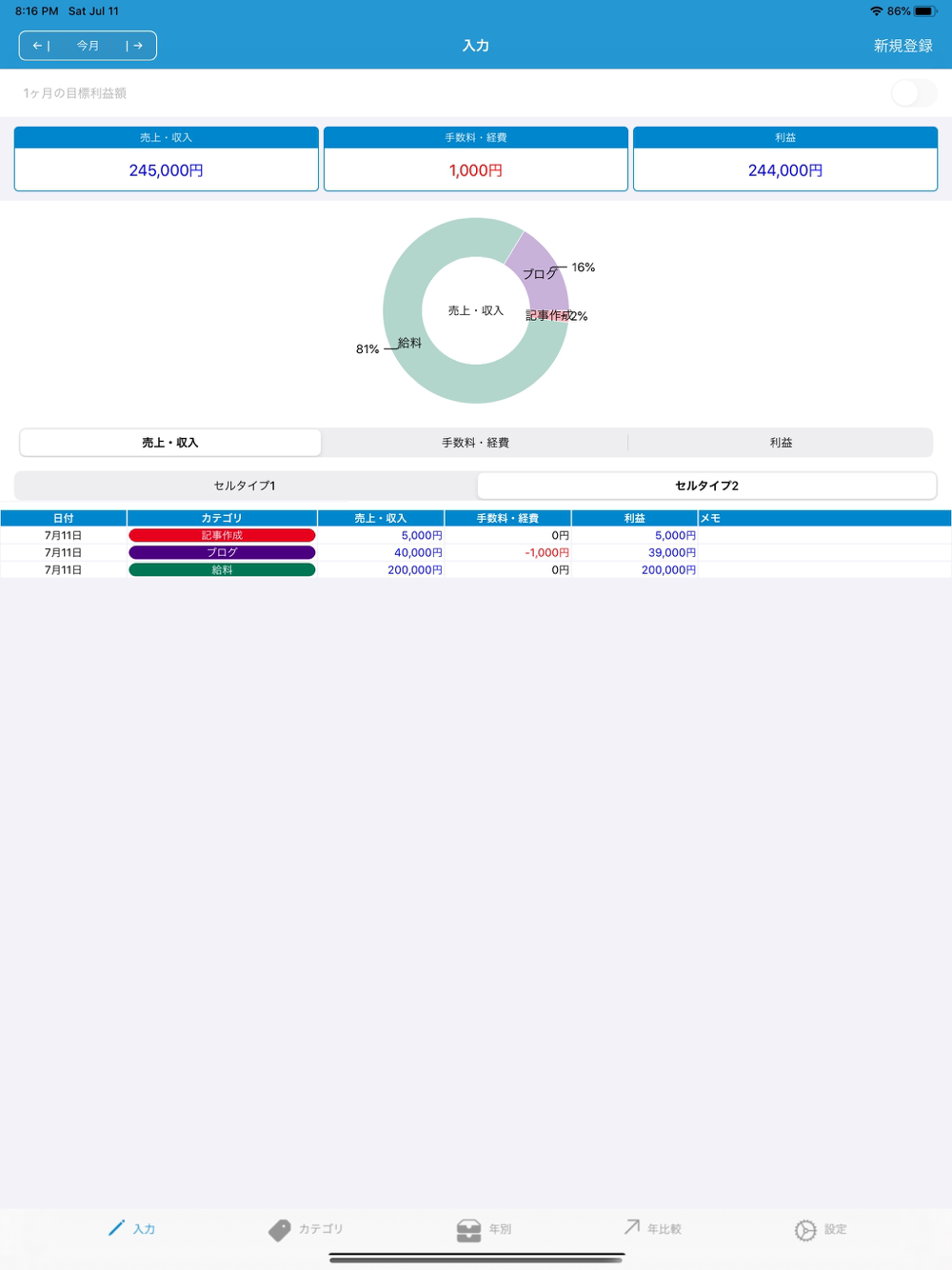The height and width of the screenshot is (1270, 952).
Task: Switch to セルタイプ1 view
Action: tap(245, 486)
